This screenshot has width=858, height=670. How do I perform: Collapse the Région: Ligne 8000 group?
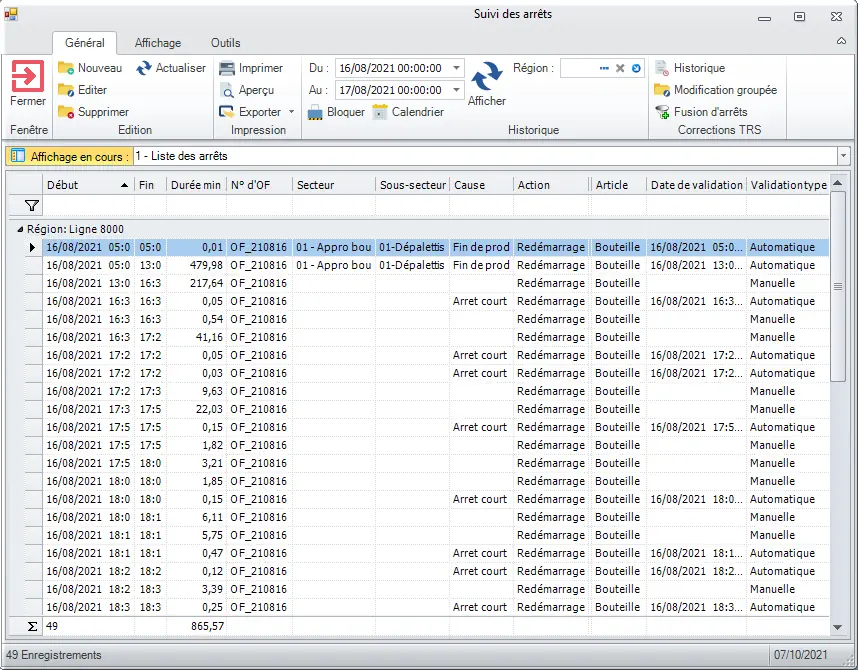(x=21, y=229)
